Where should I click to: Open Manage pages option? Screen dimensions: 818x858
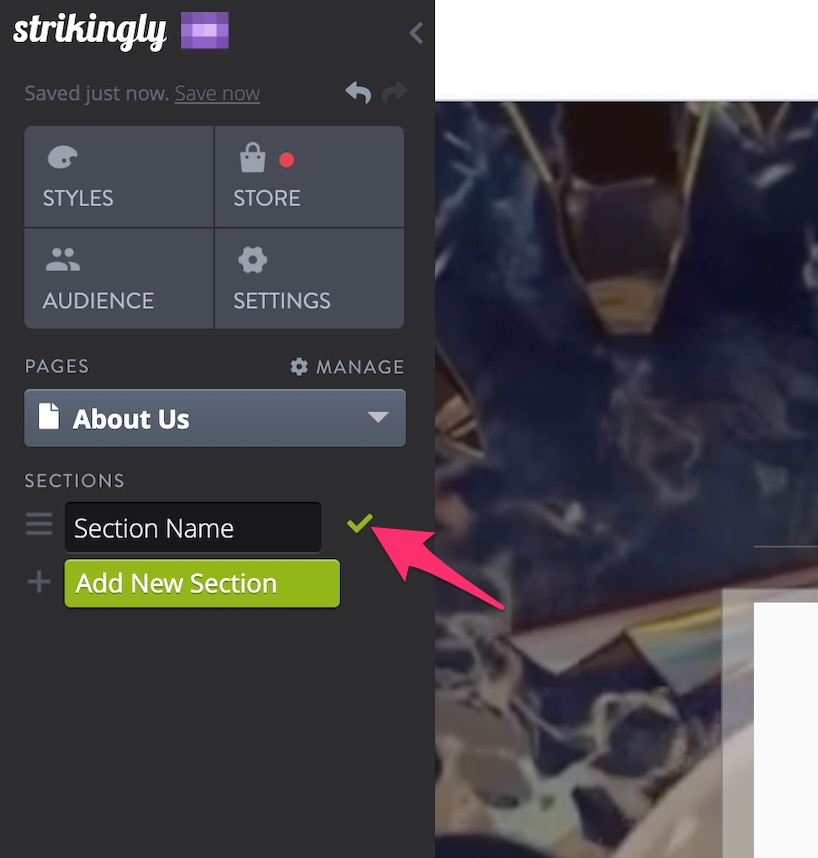347,367
